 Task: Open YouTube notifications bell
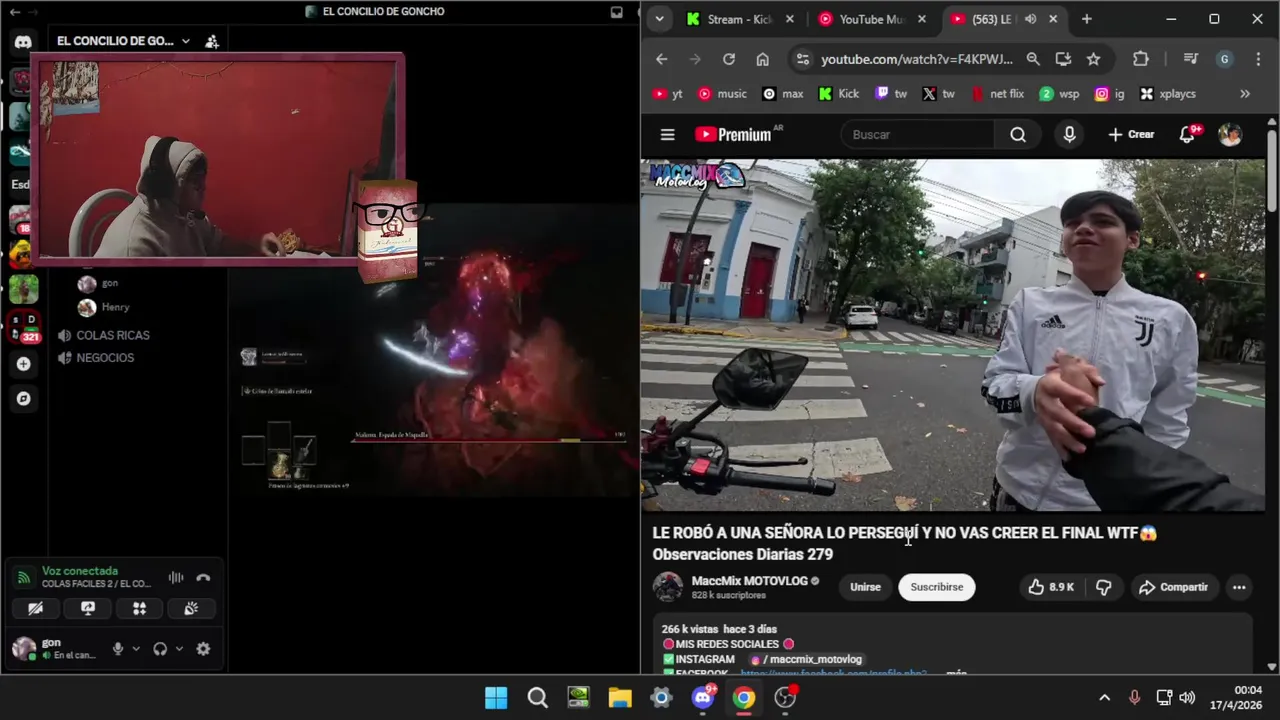click(x=1187, y=134)
